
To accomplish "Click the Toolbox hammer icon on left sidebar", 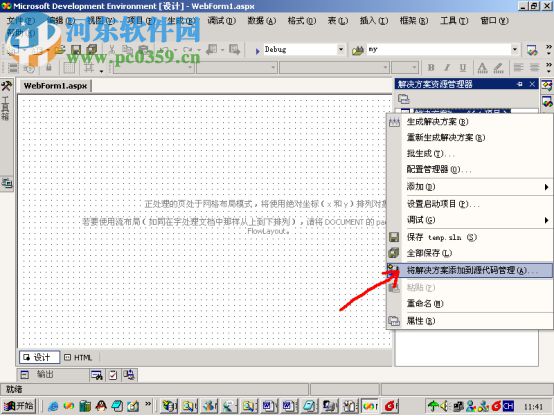I will (6, 86).
